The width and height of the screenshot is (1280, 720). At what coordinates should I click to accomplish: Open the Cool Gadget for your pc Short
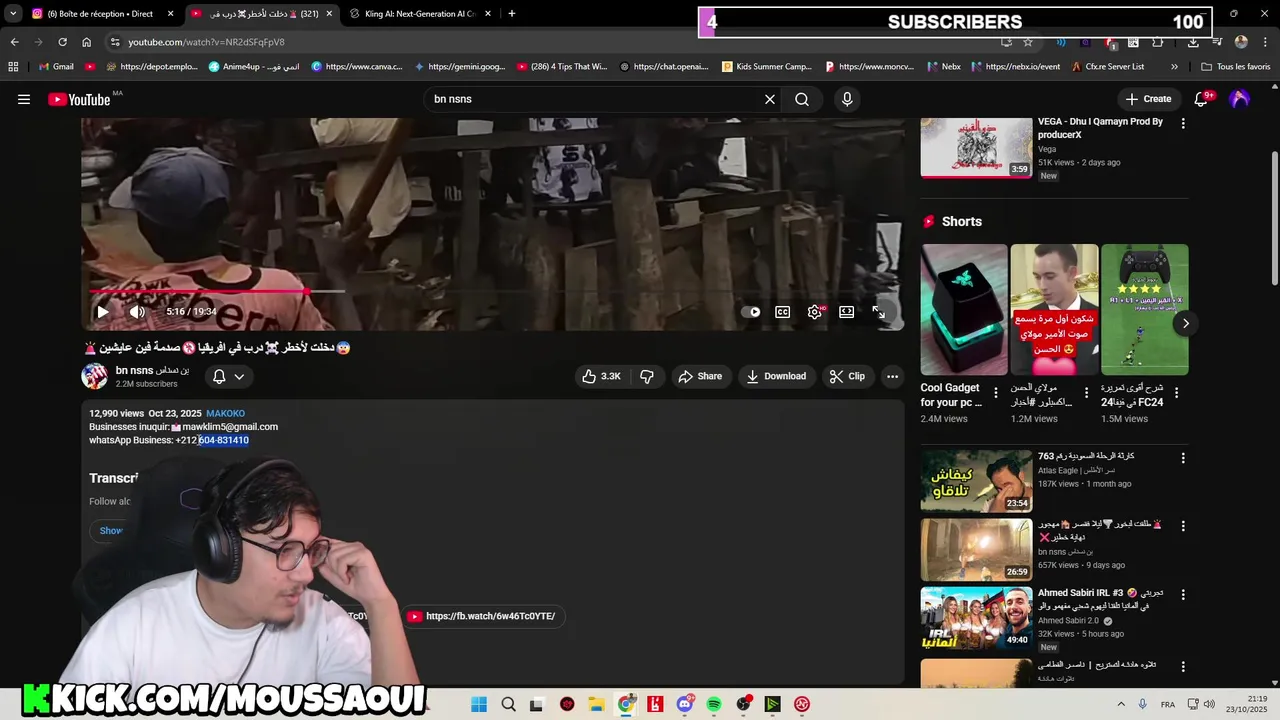point(964,309)
